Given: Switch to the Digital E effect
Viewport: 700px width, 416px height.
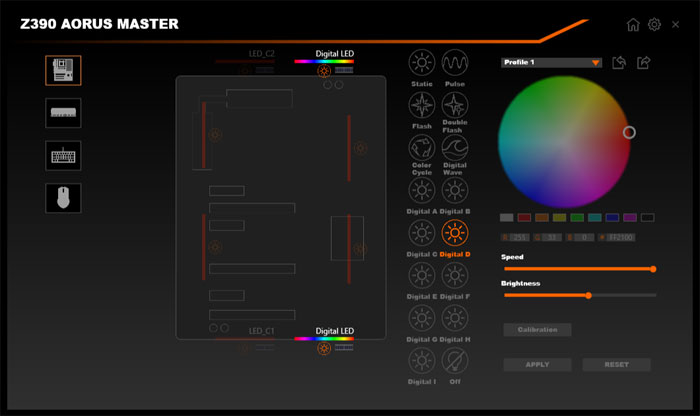Looking at the screenshot, I should point(421,275).
